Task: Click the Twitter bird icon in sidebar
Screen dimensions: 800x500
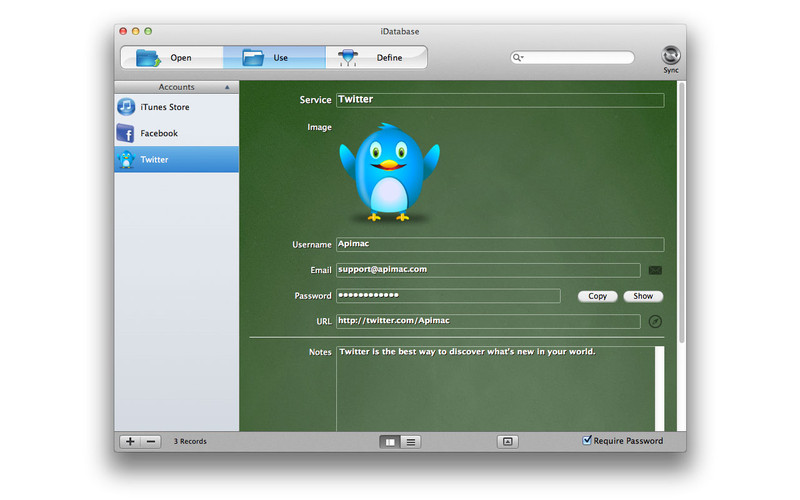Action: pyautogui.click(x=126, y=160)
